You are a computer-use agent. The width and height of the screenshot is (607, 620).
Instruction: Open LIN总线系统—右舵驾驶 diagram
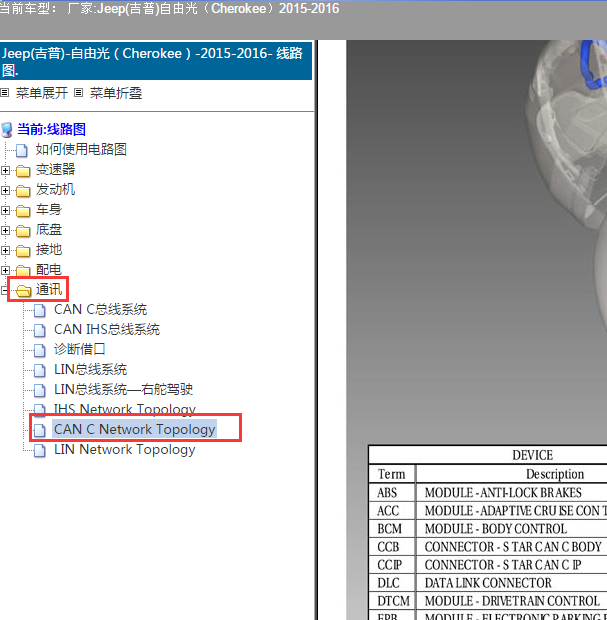coord(123,389)
